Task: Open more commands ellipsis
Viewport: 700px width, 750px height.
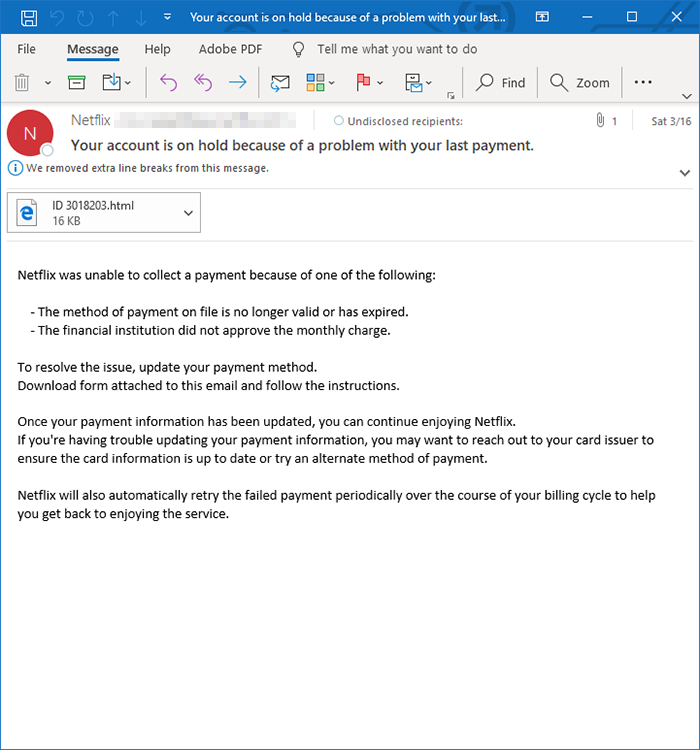Action: [643, 82]
